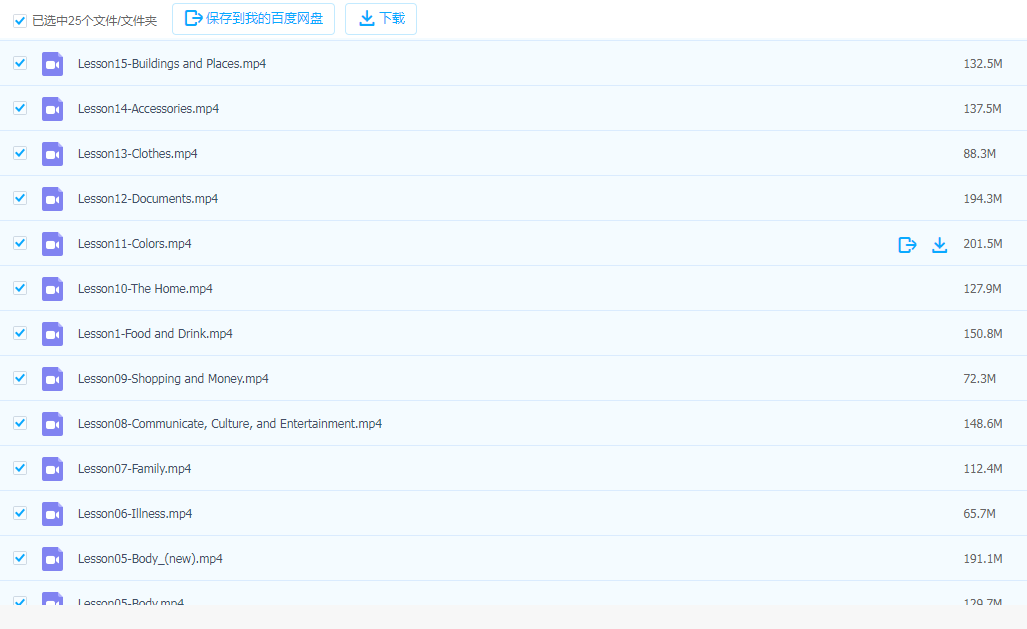Viewport: 1027px width, 629px height.
Task: Toggle checkbox for Lesson08-Communicate, Culture, and Entertainment
Action: click(x=20, y=423)
